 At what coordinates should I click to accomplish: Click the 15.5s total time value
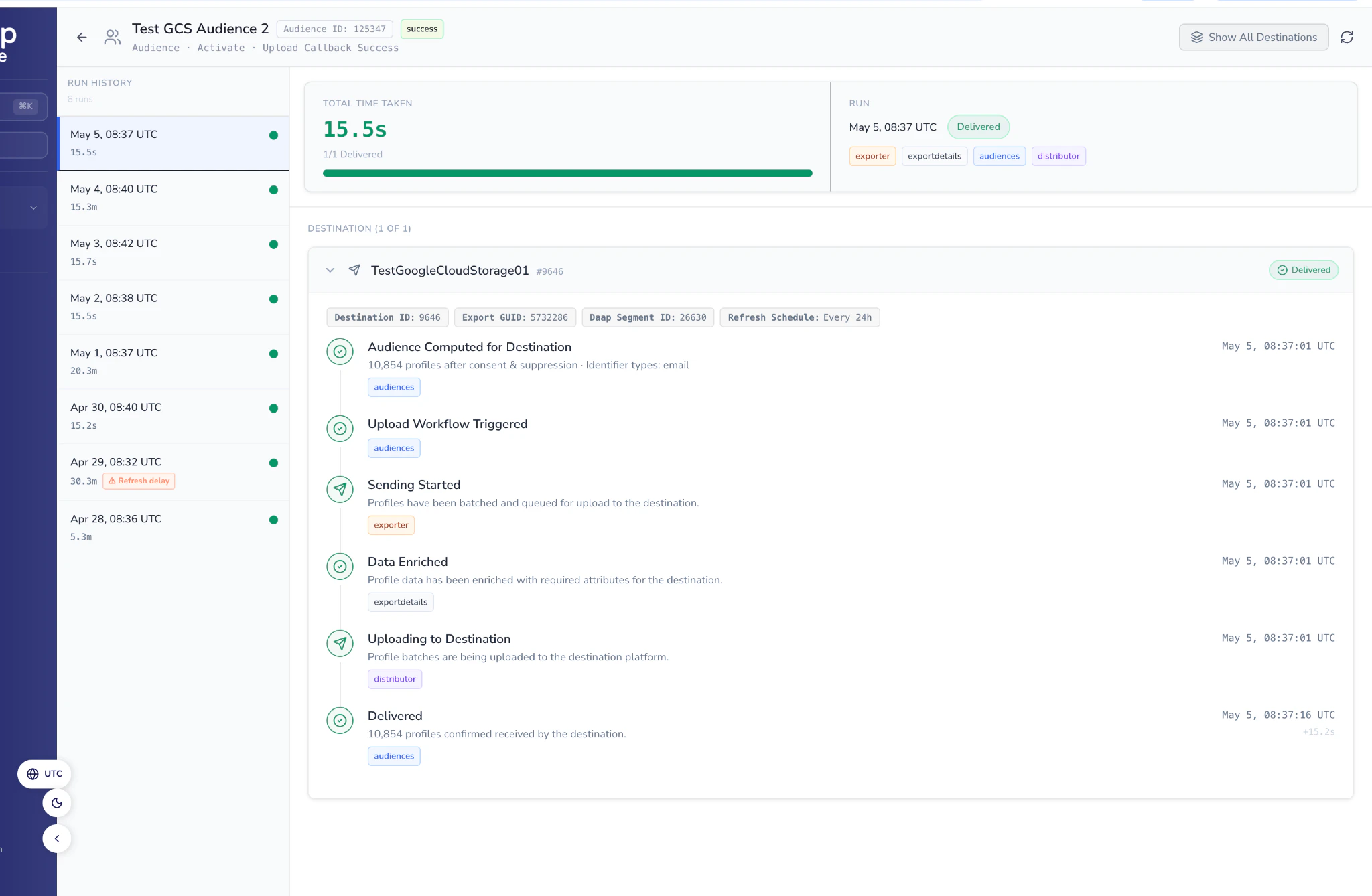pyautogui.click(x=355, y=129)
